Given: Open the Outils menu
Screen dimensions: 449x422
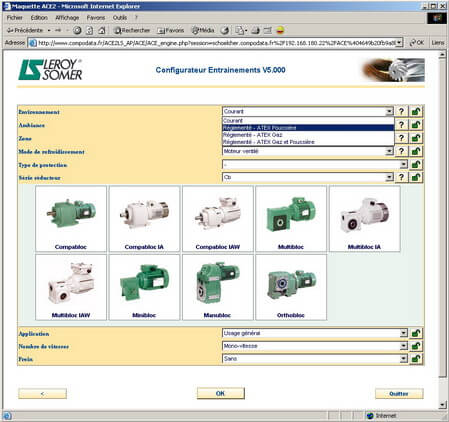Looking at the screenshot, I should click(120, 18).
